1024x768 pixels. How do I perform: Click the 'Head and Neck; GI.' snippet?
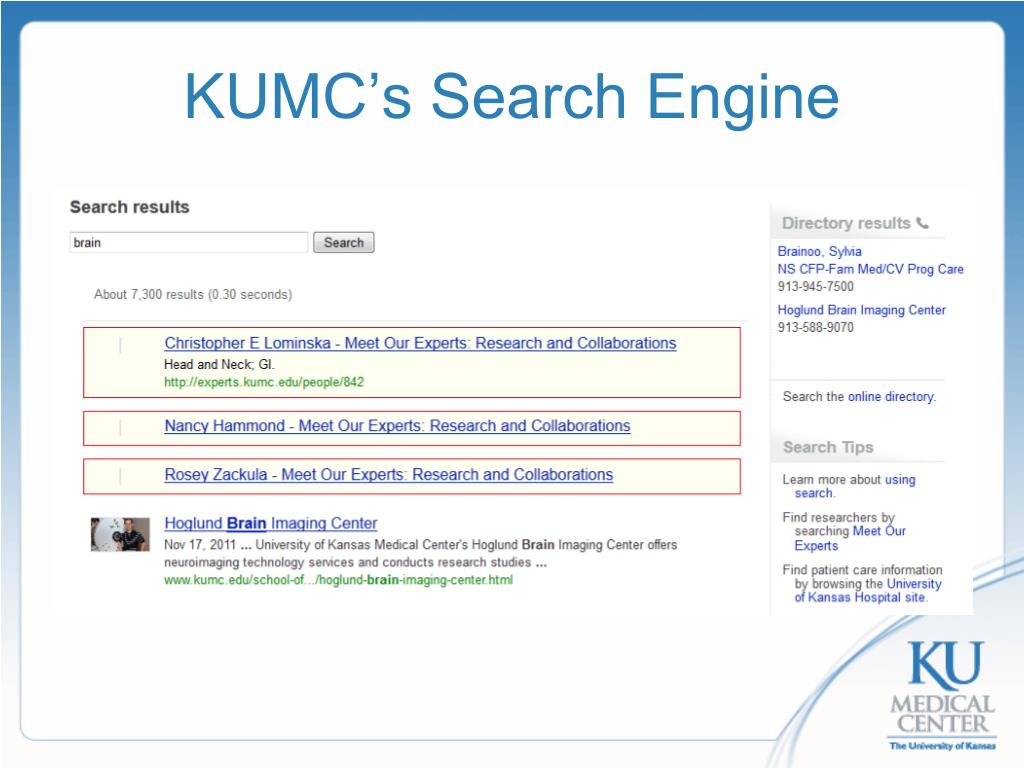point(219,364)
